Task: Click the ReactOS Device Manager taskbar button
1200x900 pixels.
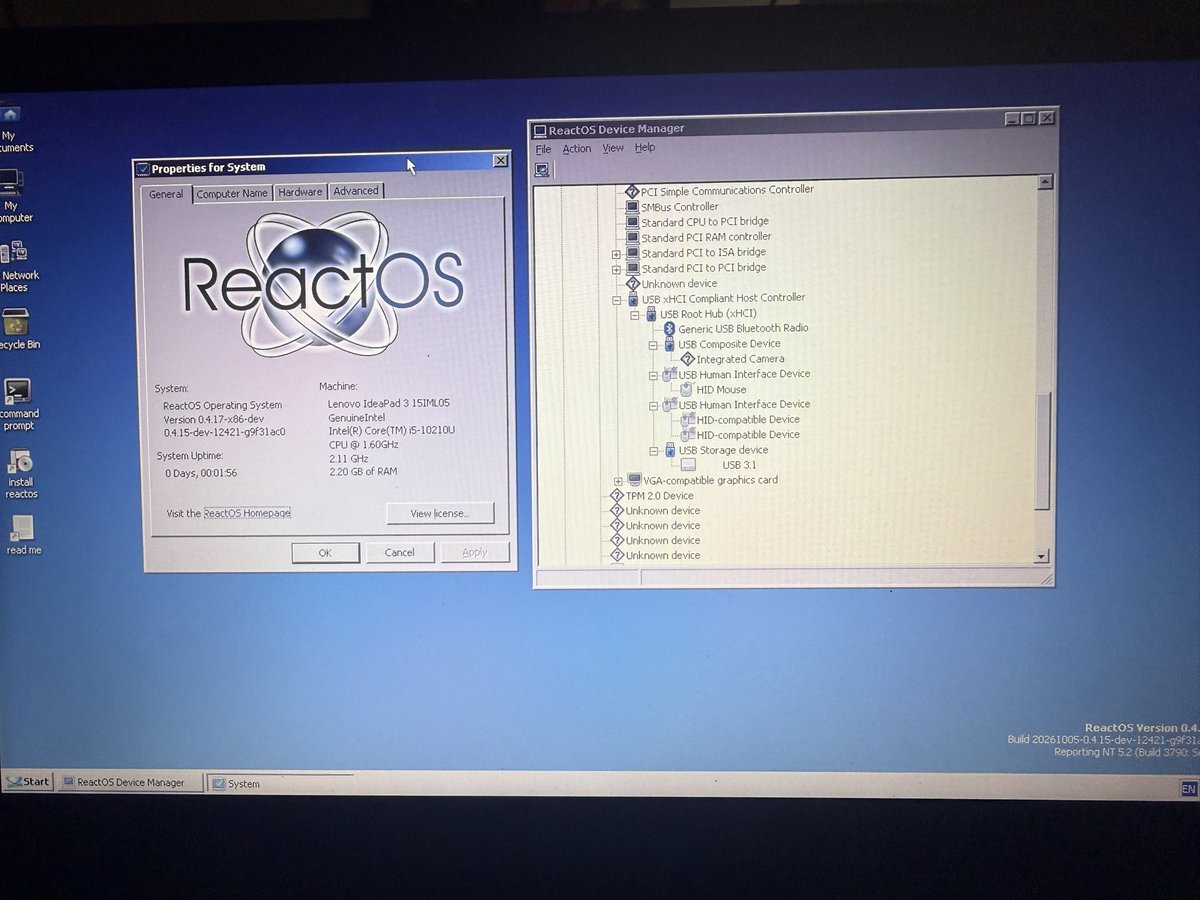Action: 129,782
